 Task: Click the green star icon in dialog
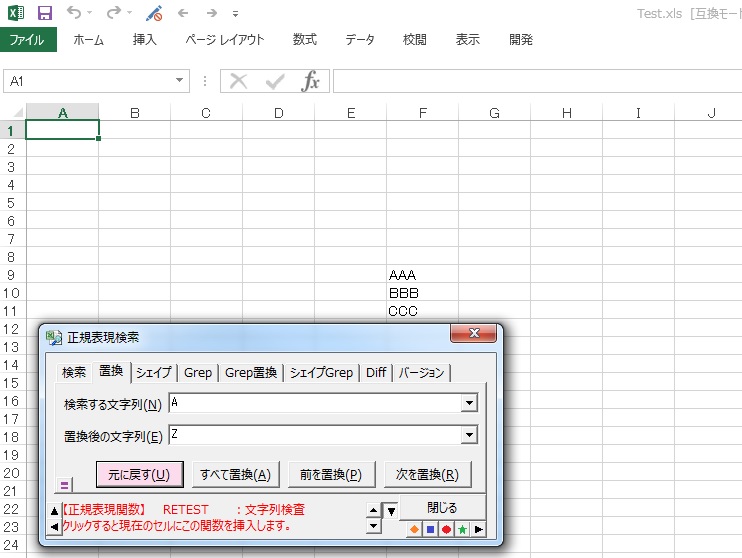point(462,529)
